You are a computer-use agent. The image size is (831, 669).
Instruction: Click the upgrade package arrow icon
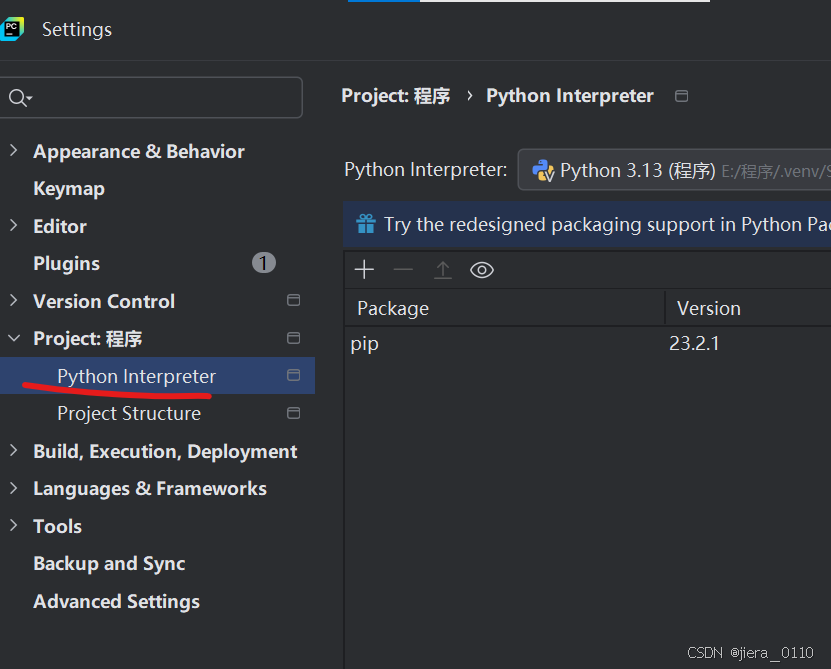443,270
